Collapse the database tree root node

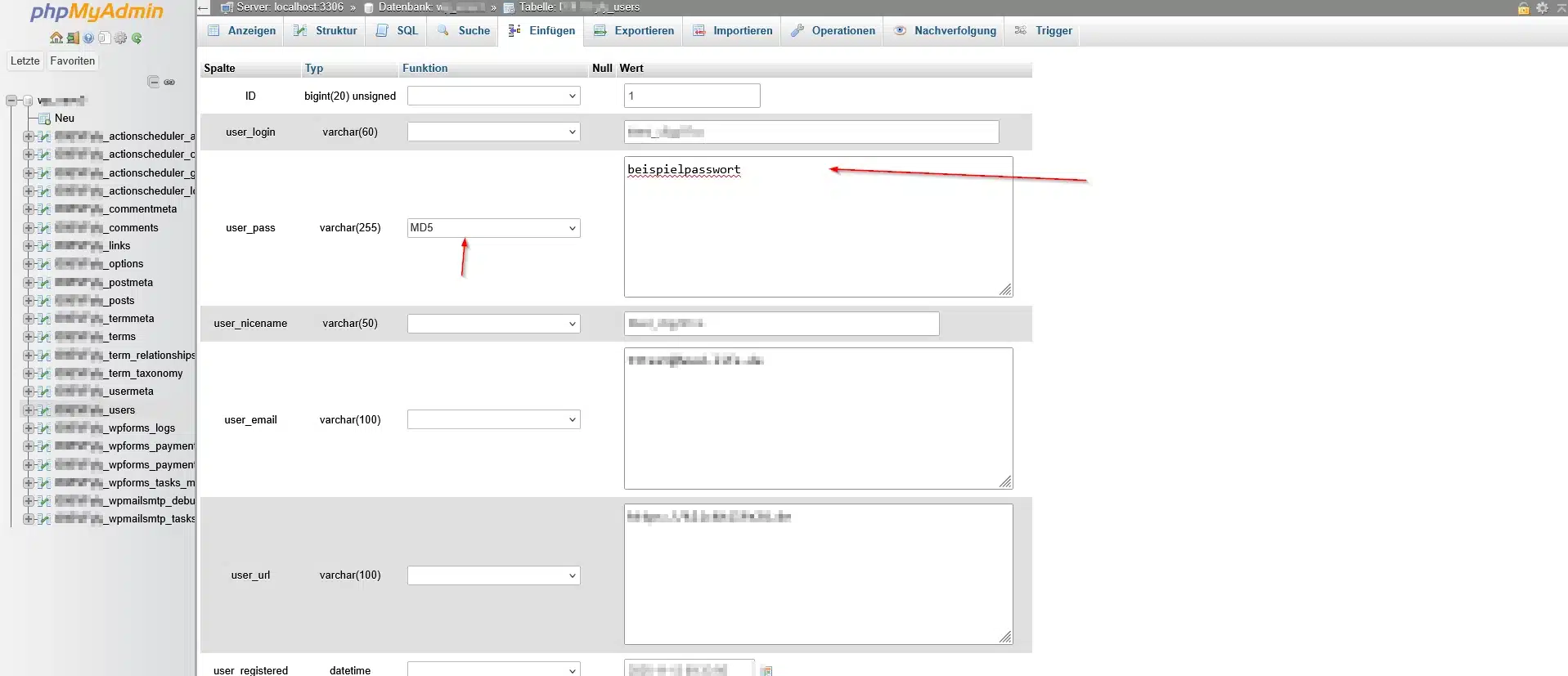(11, 101)
